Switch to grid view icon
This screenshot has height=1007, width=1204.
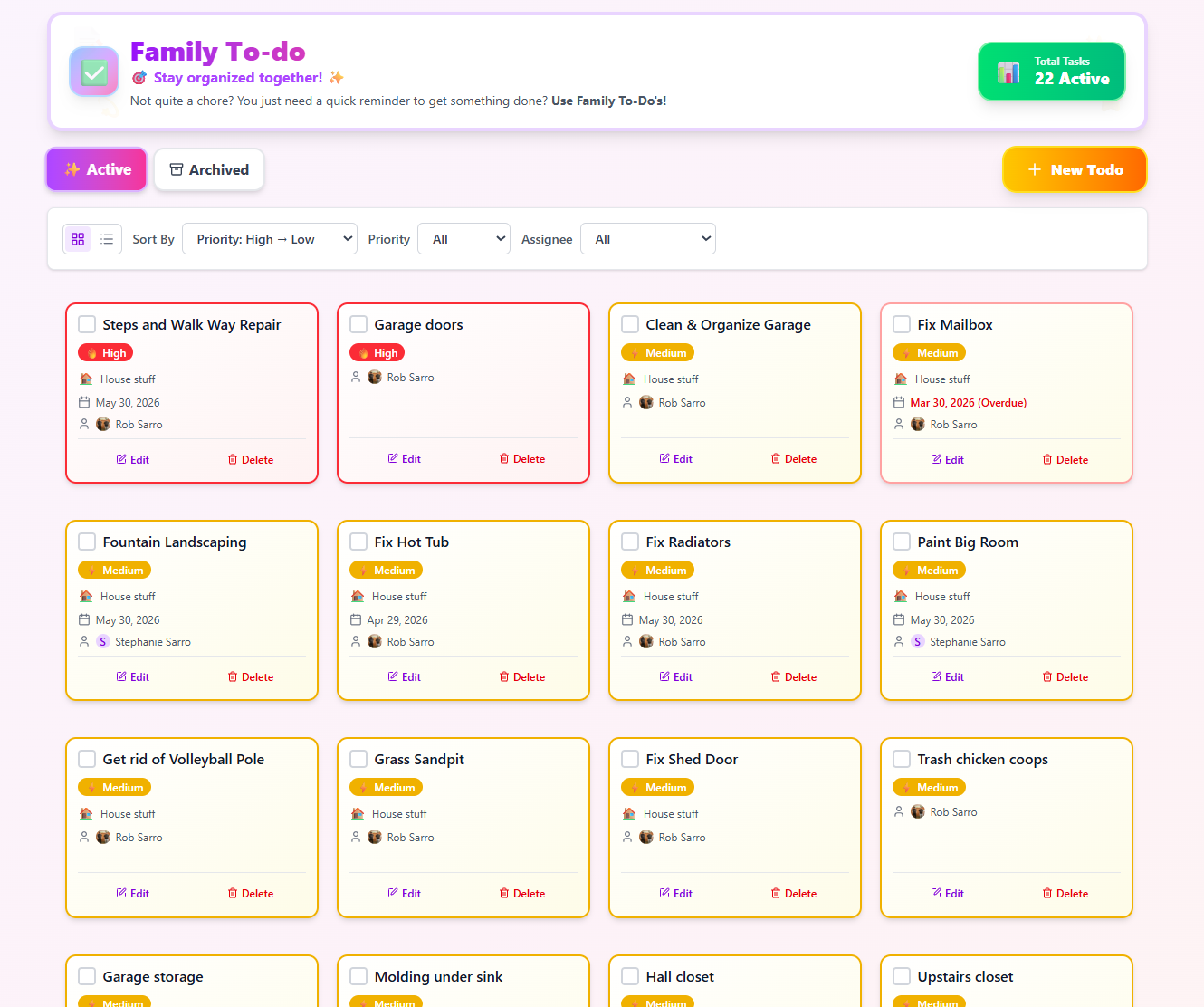(x=78, y=239)
